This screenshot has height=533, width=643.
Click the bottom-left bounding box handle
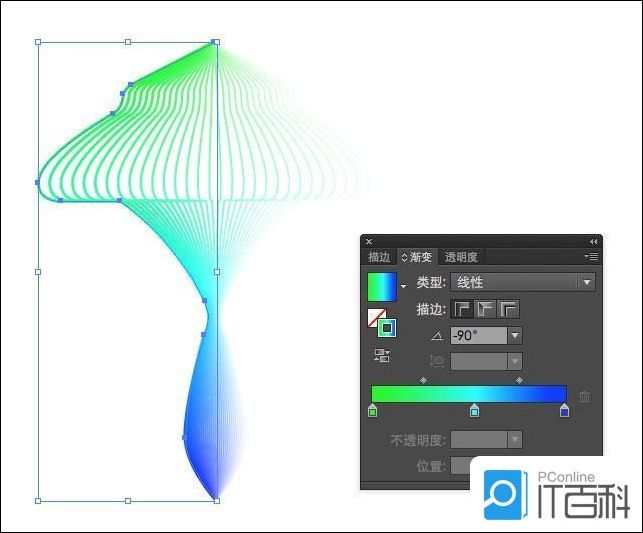coord(38,501)
